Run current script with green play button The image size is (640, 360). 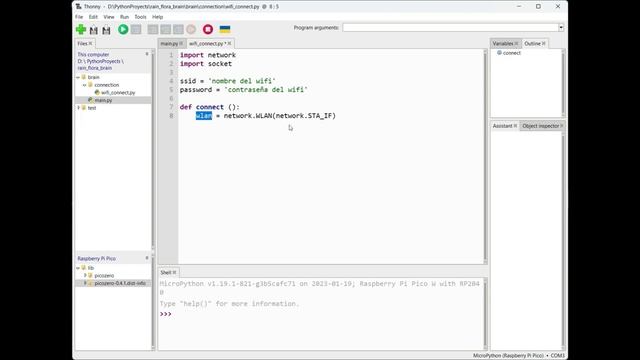(x=123, y=29)
